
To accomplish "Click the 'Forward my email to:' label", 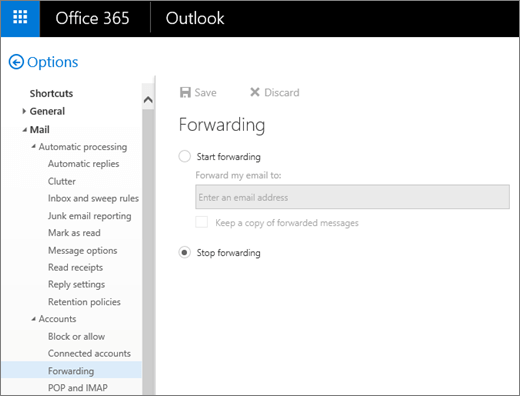I will point(238,175).
